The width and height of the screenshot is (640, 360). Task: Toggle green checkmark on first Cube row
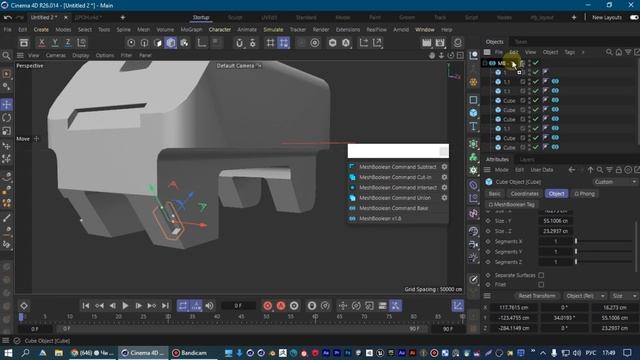(x=536, y=100)
